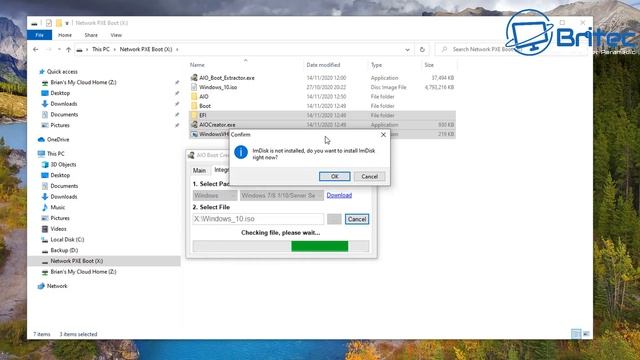Click This PC in the address breadcrumb
This screenshot has height=360, width=640.
pos(100,49)
